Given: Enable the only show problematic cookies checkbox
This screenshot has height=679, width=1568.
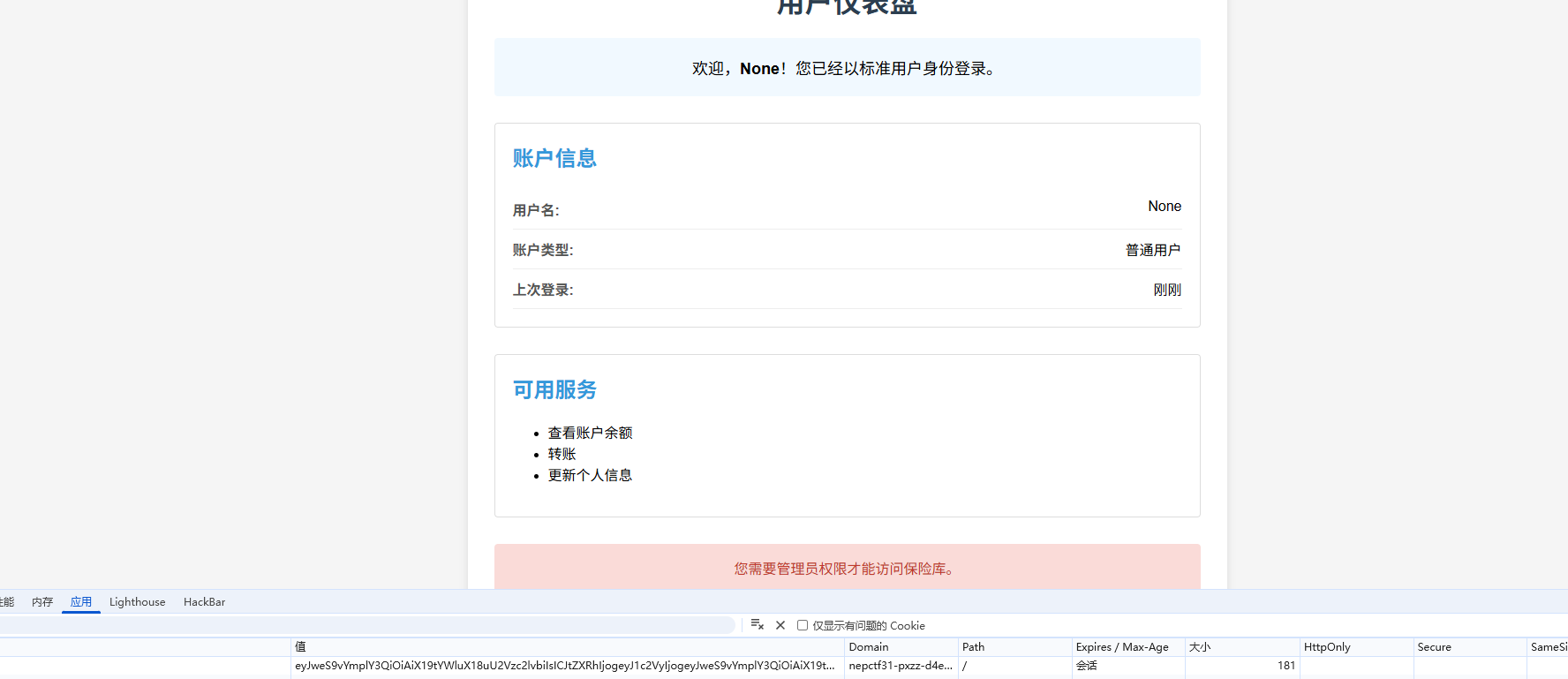Looking at the screenshot, I should (x=803, y=625).
